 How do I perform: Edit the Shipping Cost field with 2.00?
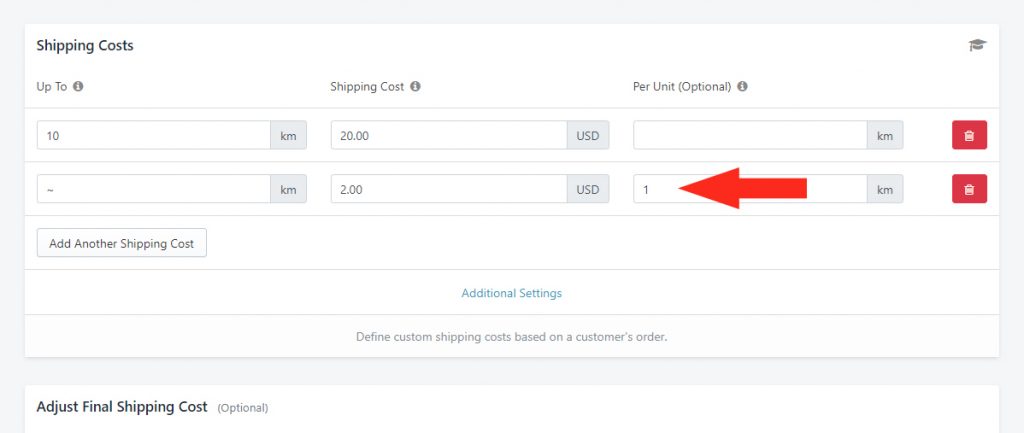tap(449, 189)
